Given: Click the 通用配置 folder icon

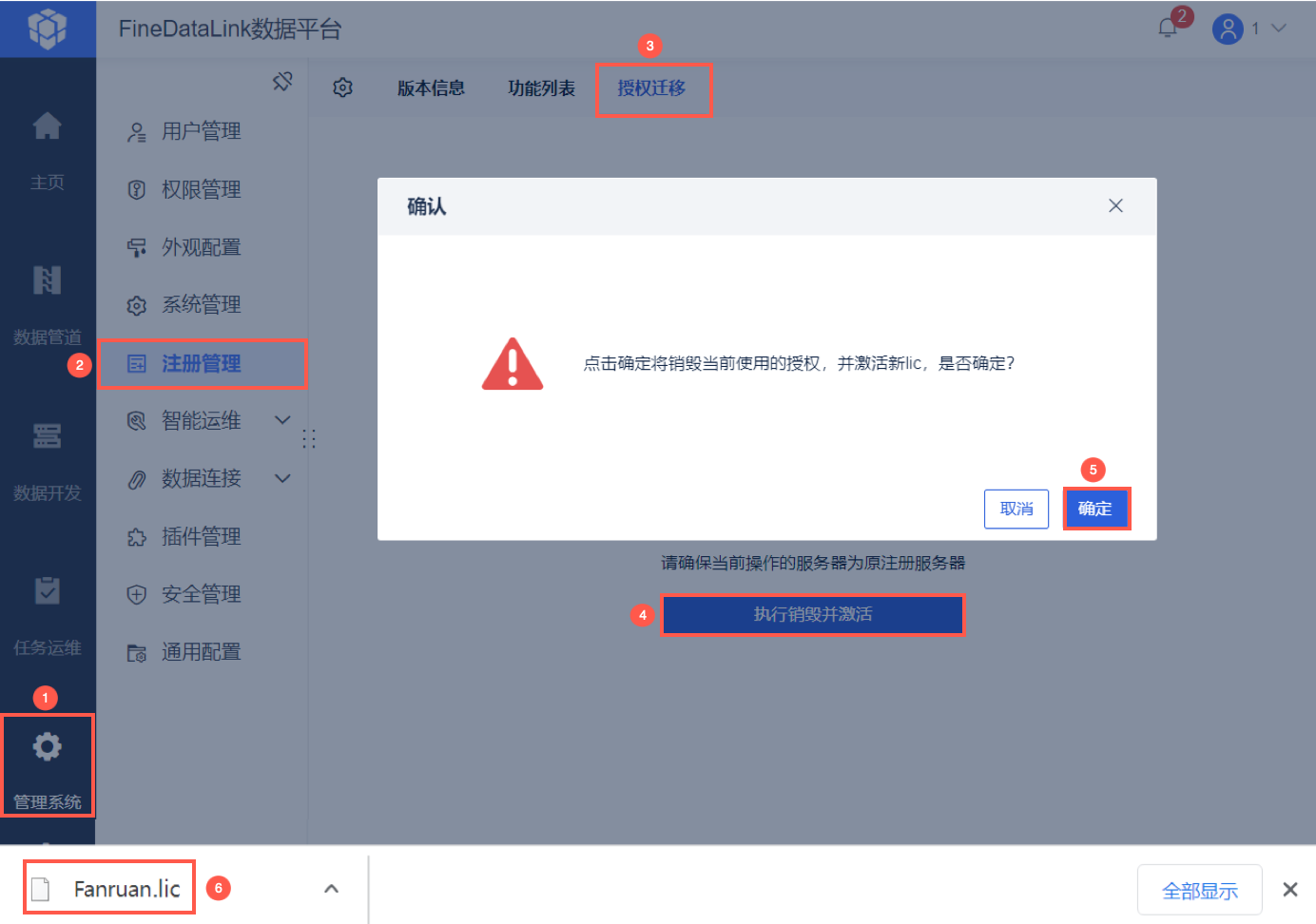Looking at the screenshot, I should [137, 653].
